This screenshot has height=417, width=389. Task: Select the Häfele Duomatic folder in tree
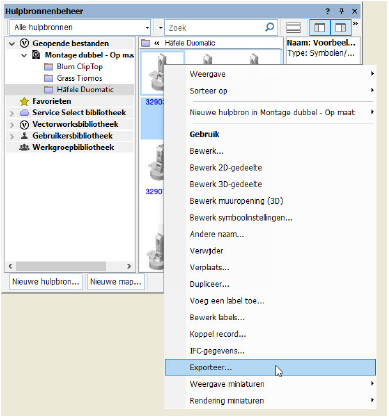point(85,89)
